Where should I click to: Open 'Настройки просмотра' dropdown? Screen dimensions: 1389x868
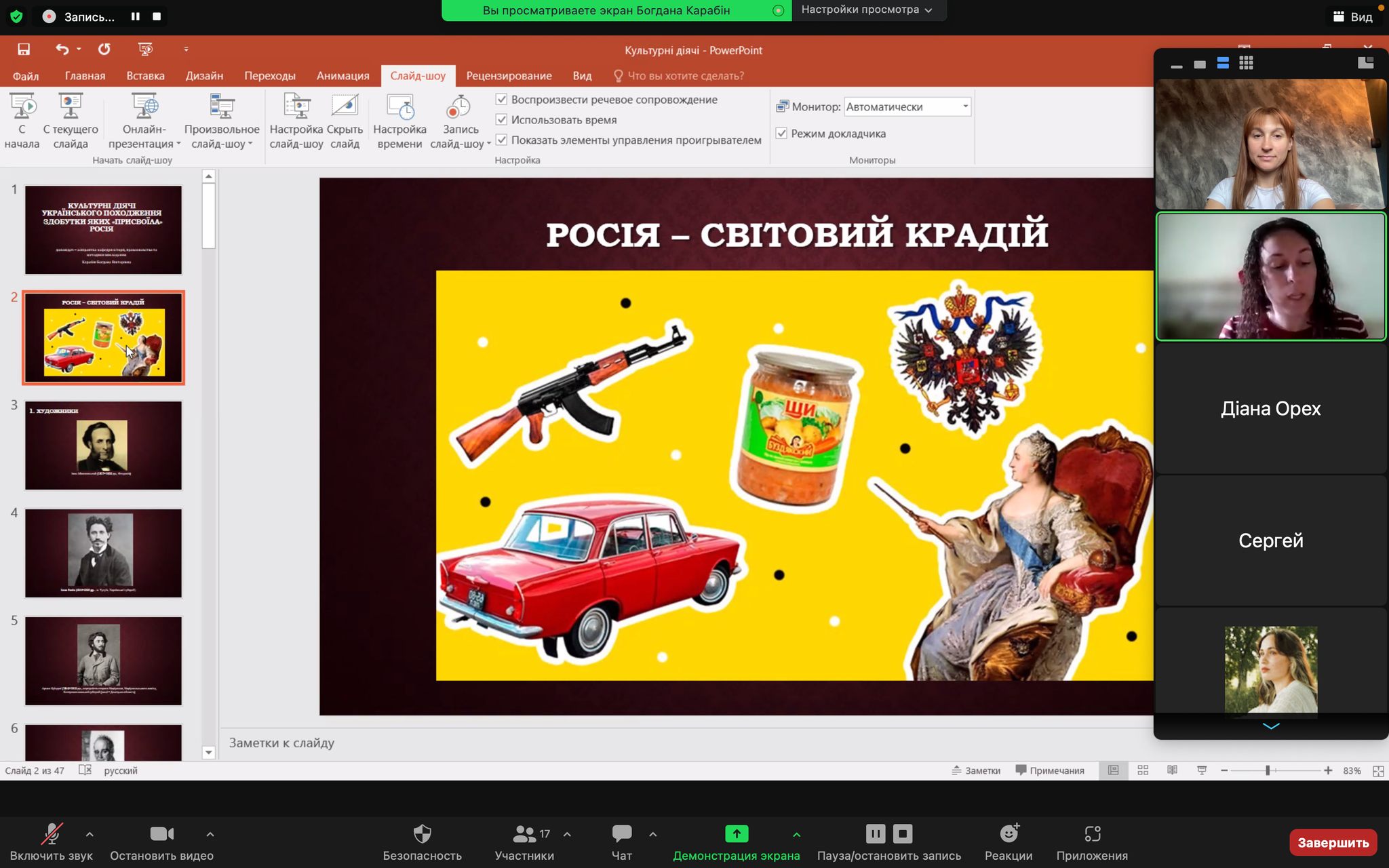(x=867, y=9)
